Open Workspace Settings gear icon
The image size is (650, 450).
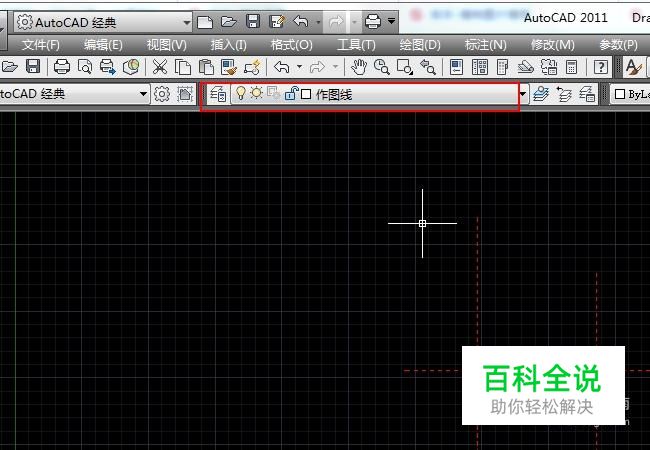tap(162, 94)
